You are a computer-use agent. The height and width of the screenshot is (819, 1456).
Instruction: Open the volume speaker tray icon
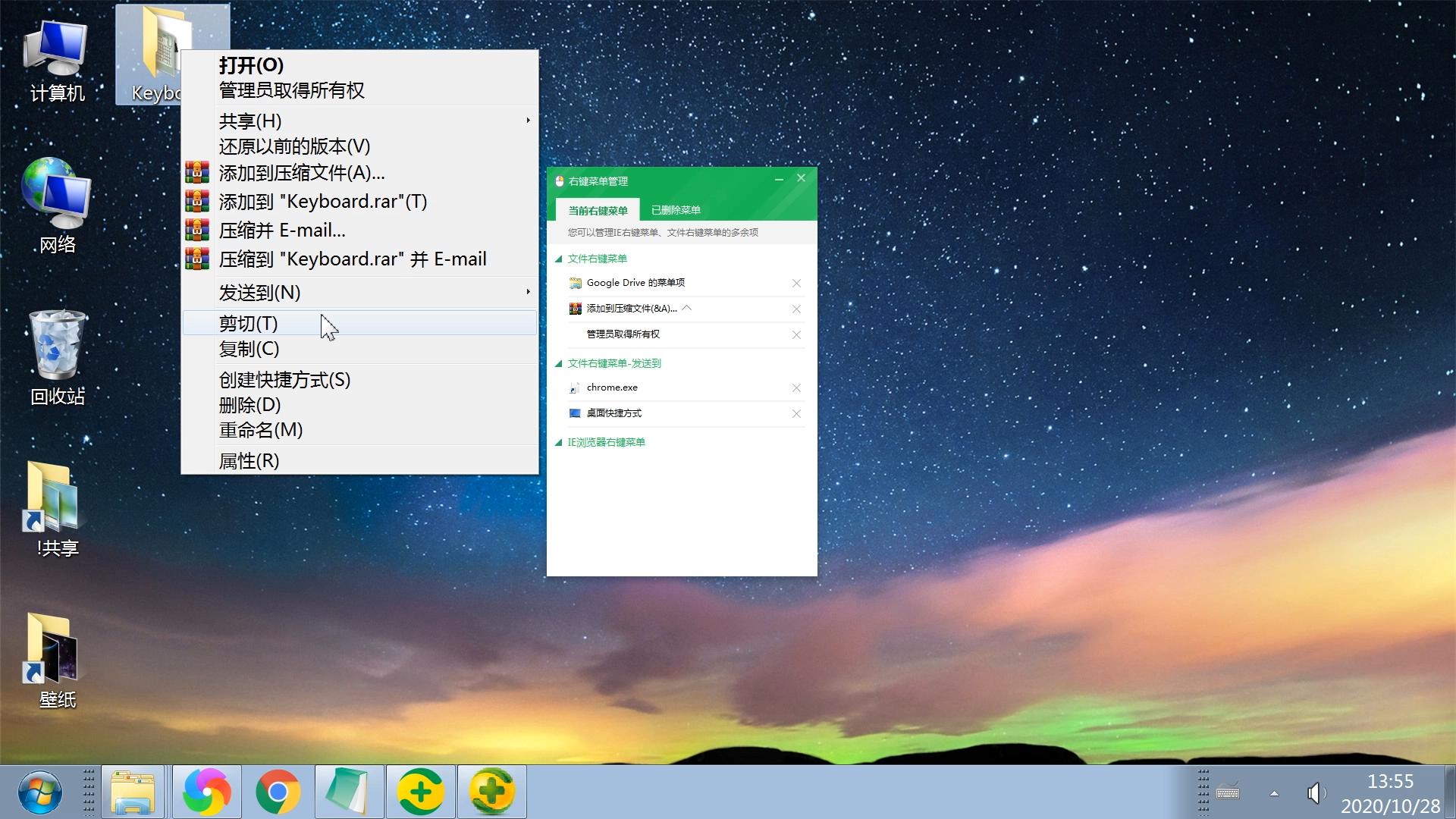(1316, 793)
